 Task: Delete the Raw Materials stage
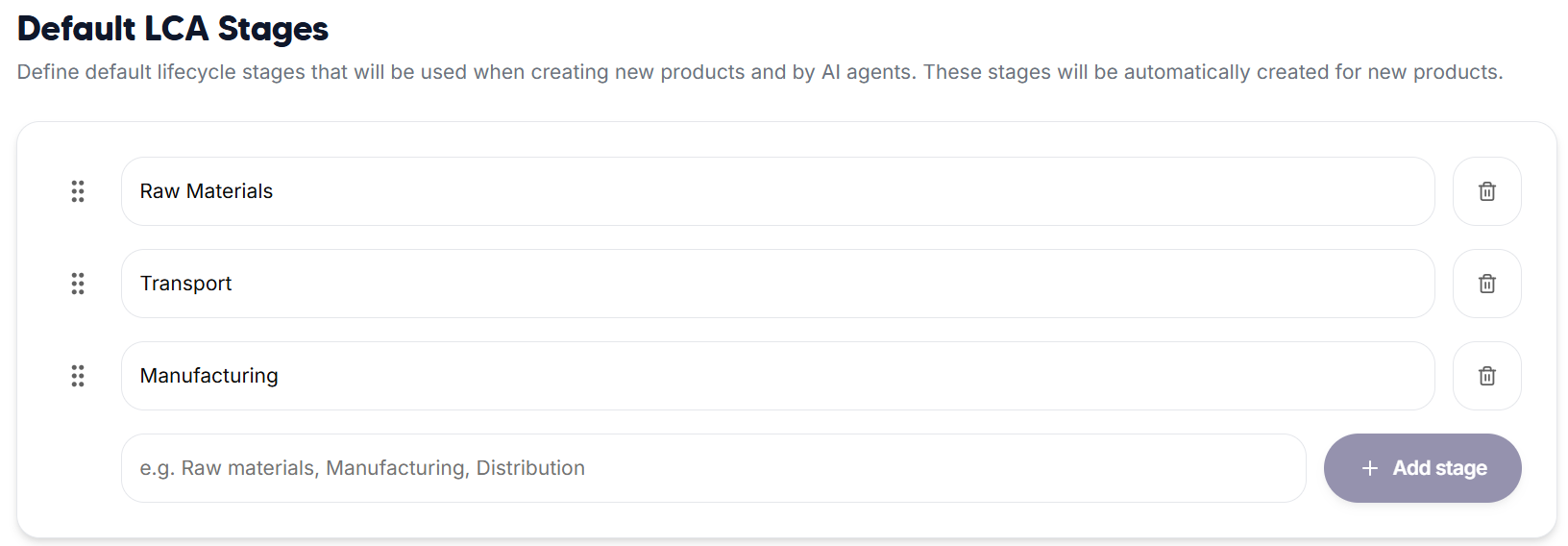tap(1486, 191)
